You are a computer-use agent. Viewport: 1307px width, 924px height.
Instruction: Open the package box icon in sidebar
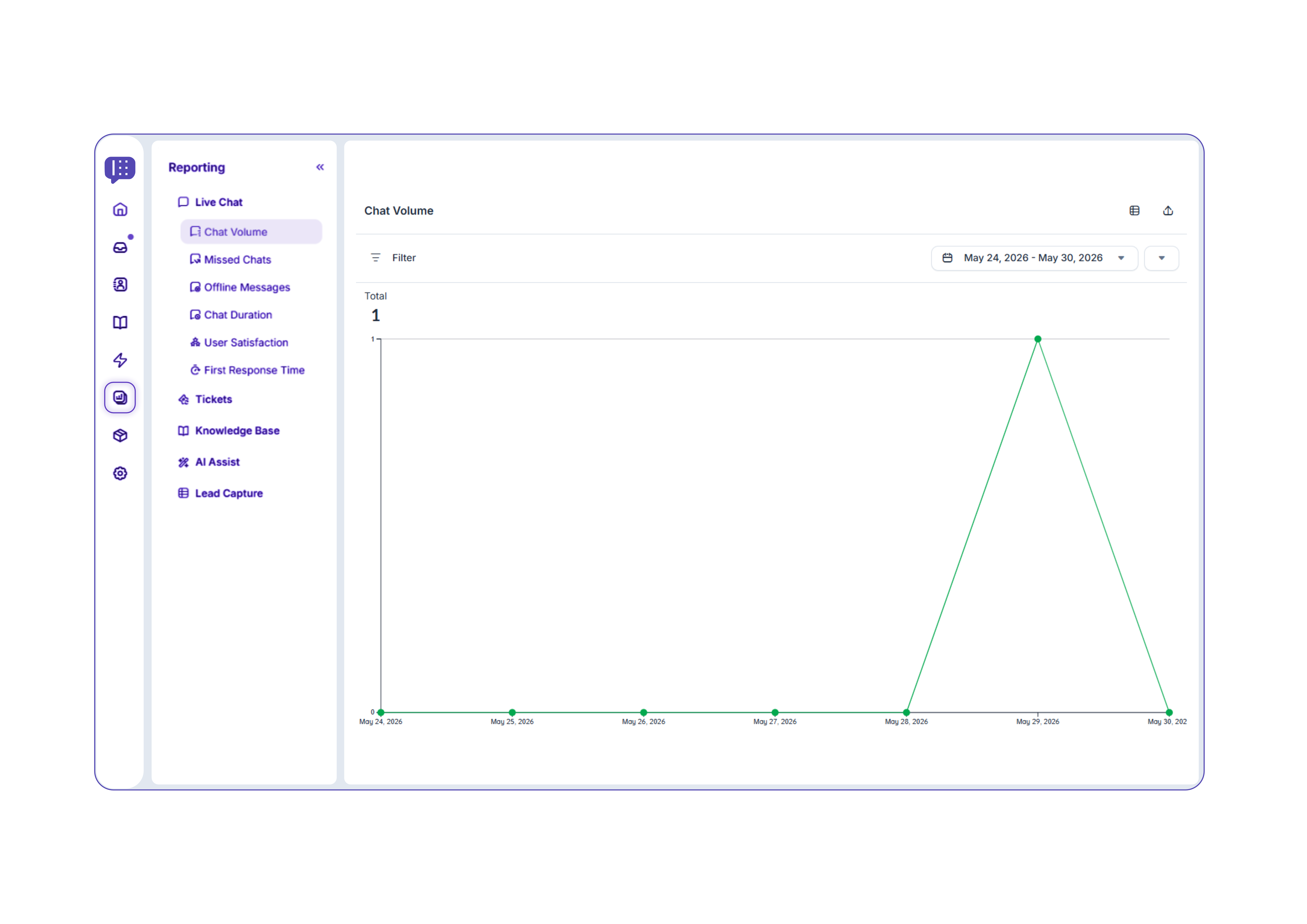click(x=120, y=436)
